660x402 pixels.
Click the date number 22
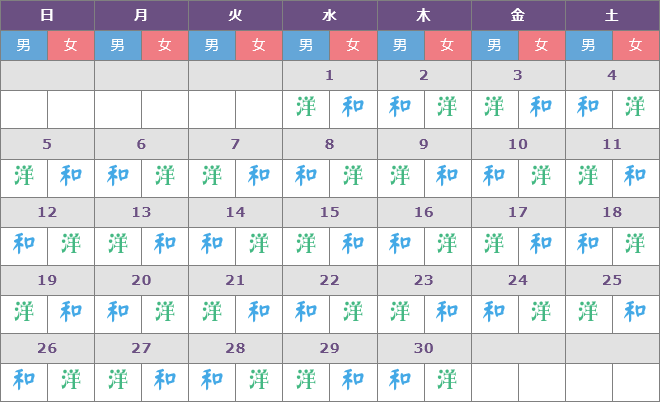click(x=330, y=280)
